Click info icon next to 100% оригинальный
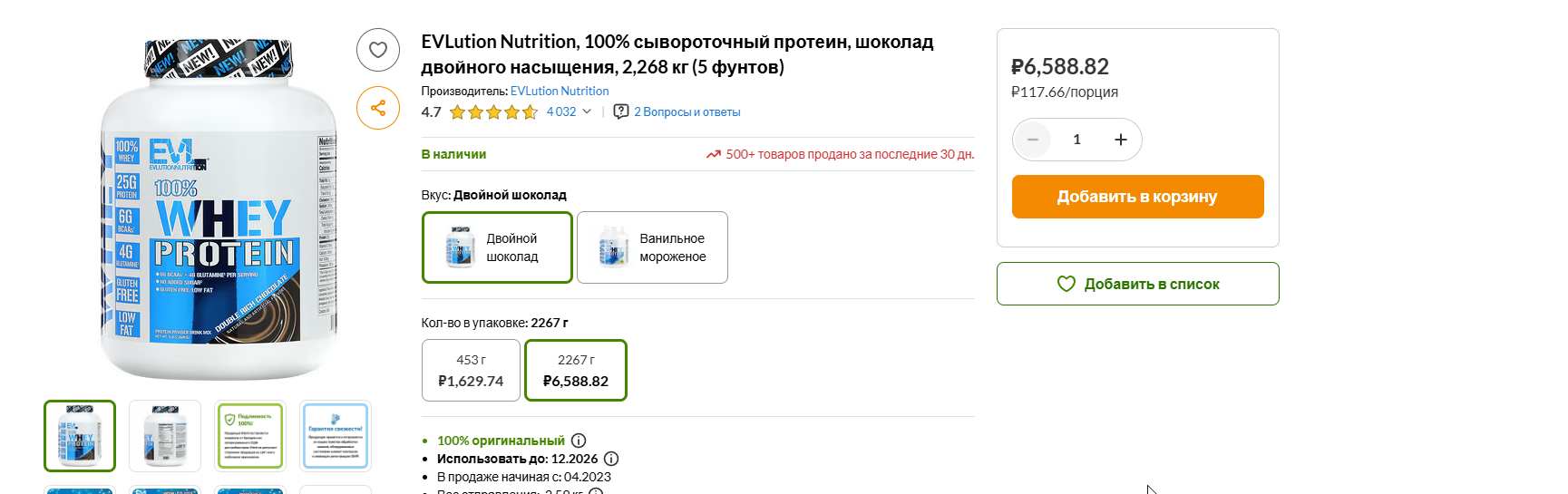The image size is (1568, 494). point(579,441)
